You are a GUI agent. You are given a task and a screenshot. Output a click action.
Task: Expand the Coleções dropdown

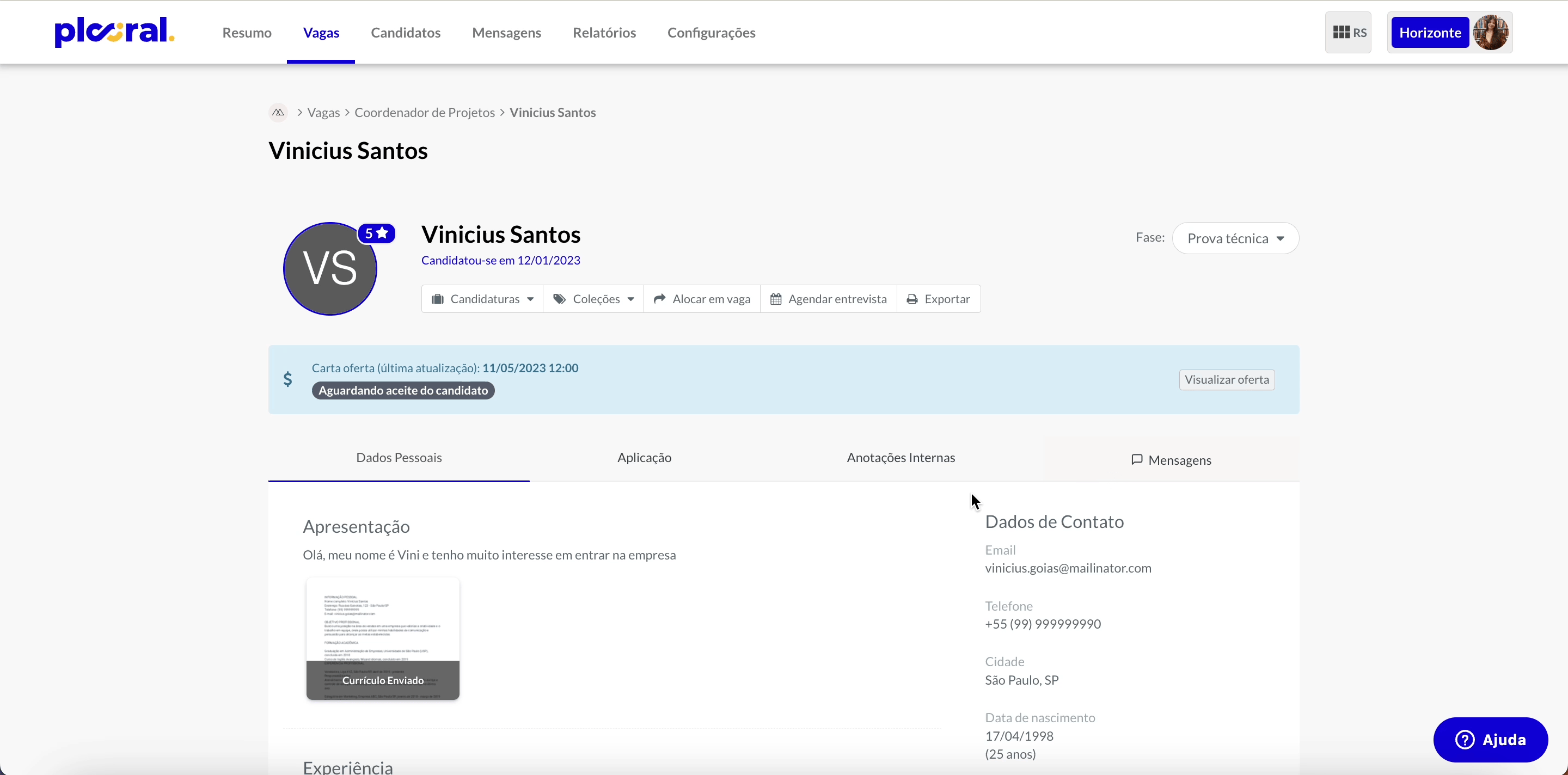[x=593, y=299]
